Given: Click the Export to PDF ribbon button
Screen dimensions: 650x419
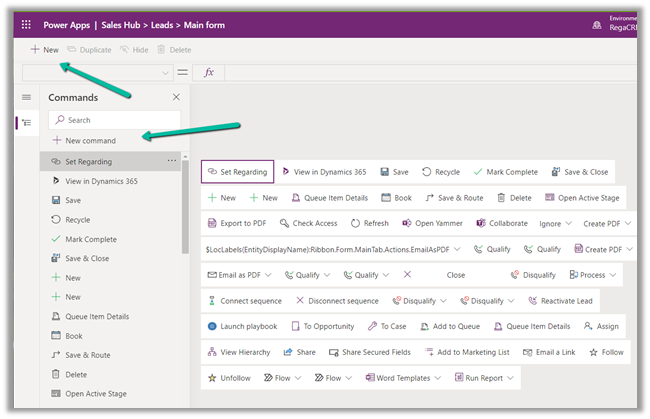Looking at the screenshot, I should [237, 224].
